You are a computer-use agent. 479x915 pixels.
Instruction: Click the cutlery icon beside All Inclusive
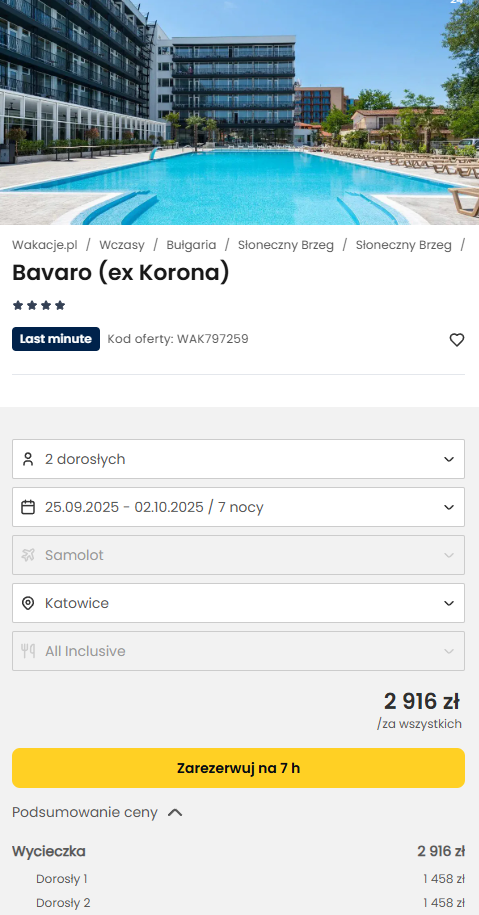27,651
